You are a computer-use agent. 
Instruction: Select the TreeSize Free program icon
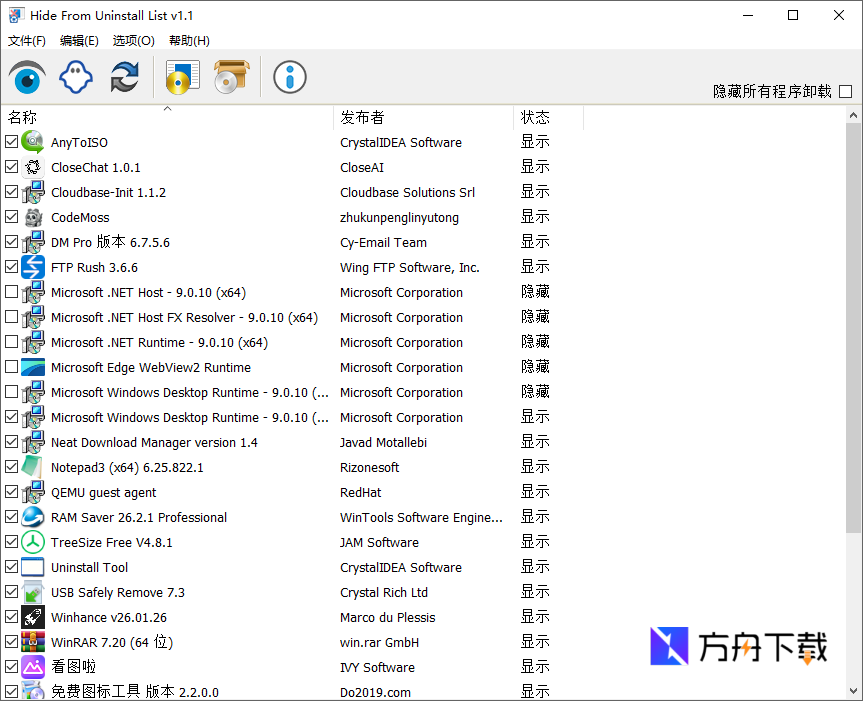tap(33, 542)
